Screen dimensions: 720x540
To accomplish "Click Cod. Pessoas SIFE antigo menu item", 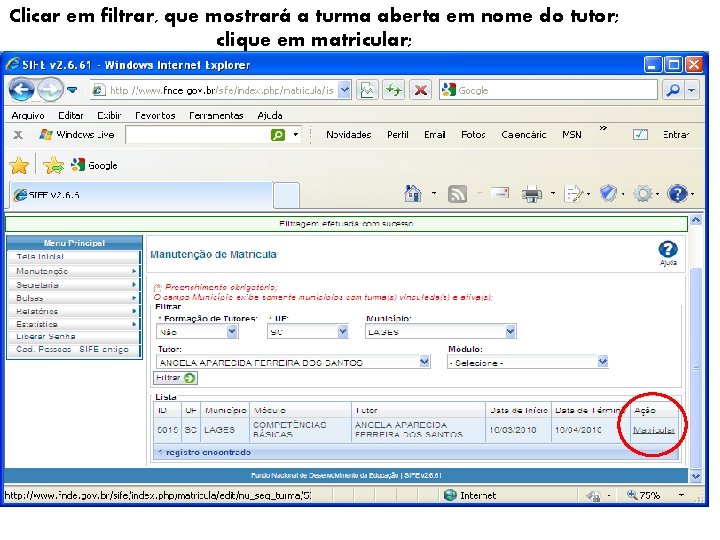I will coord(73,349).
